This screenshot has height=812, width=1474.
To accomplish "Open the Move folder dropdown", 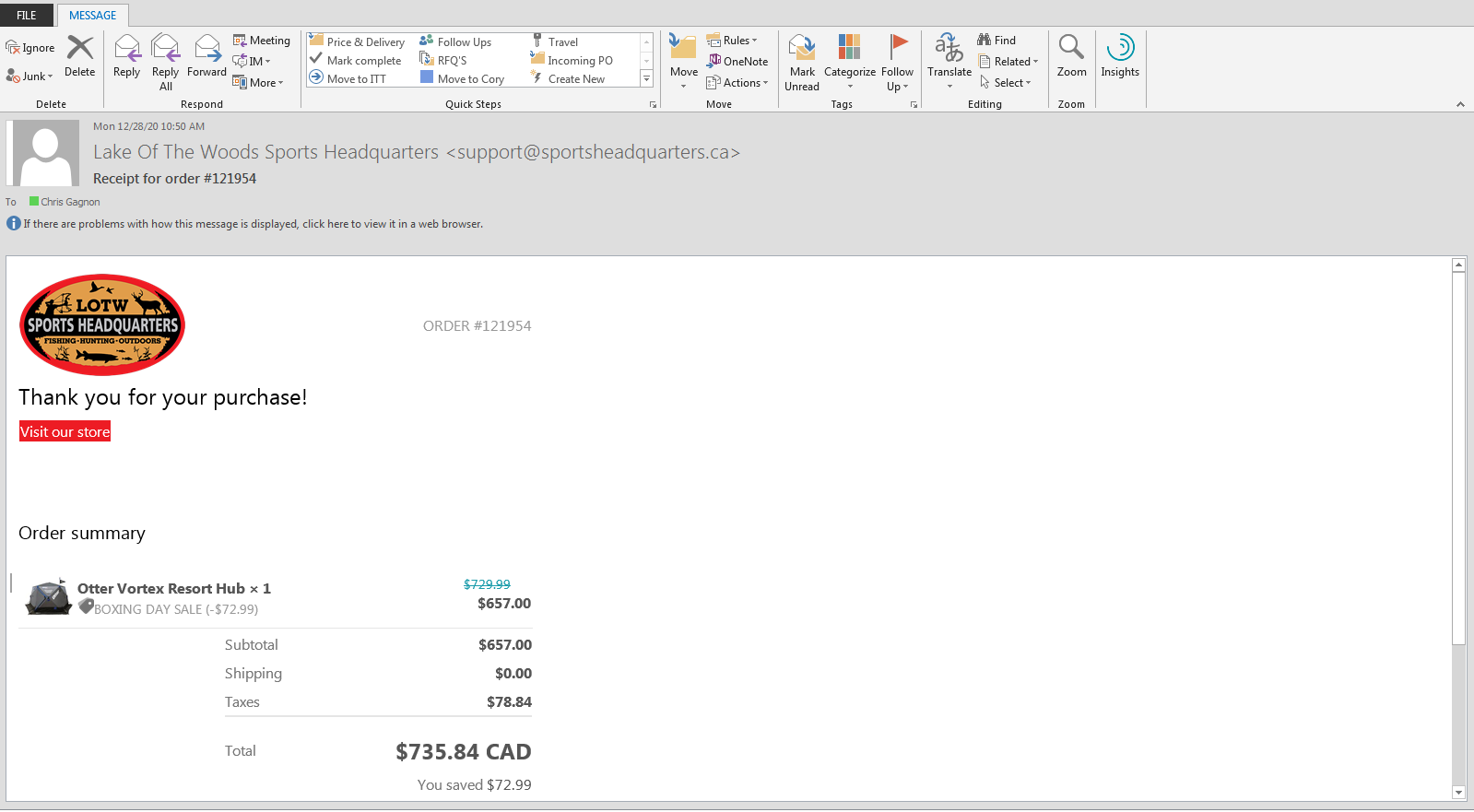I will point(683,63).
